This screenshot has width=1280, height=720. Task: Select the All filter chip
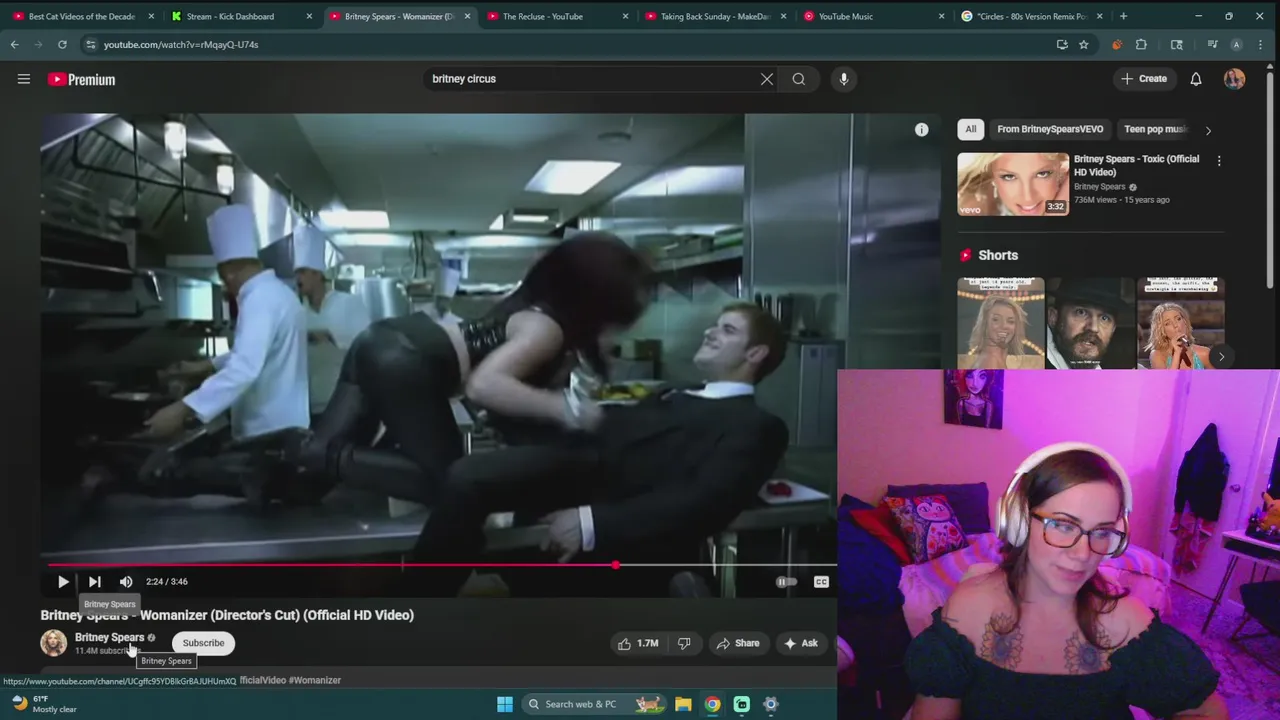[x=970, y=129]
